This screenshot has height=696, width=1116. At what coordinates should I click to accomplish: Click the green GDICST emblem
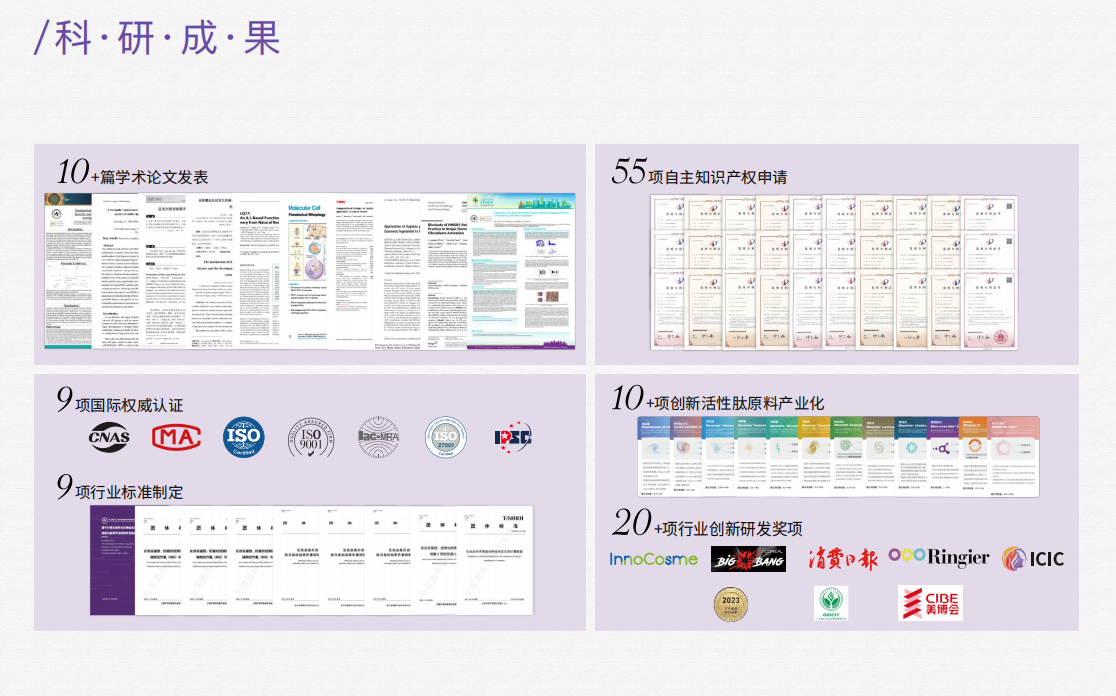click(829, 603)
